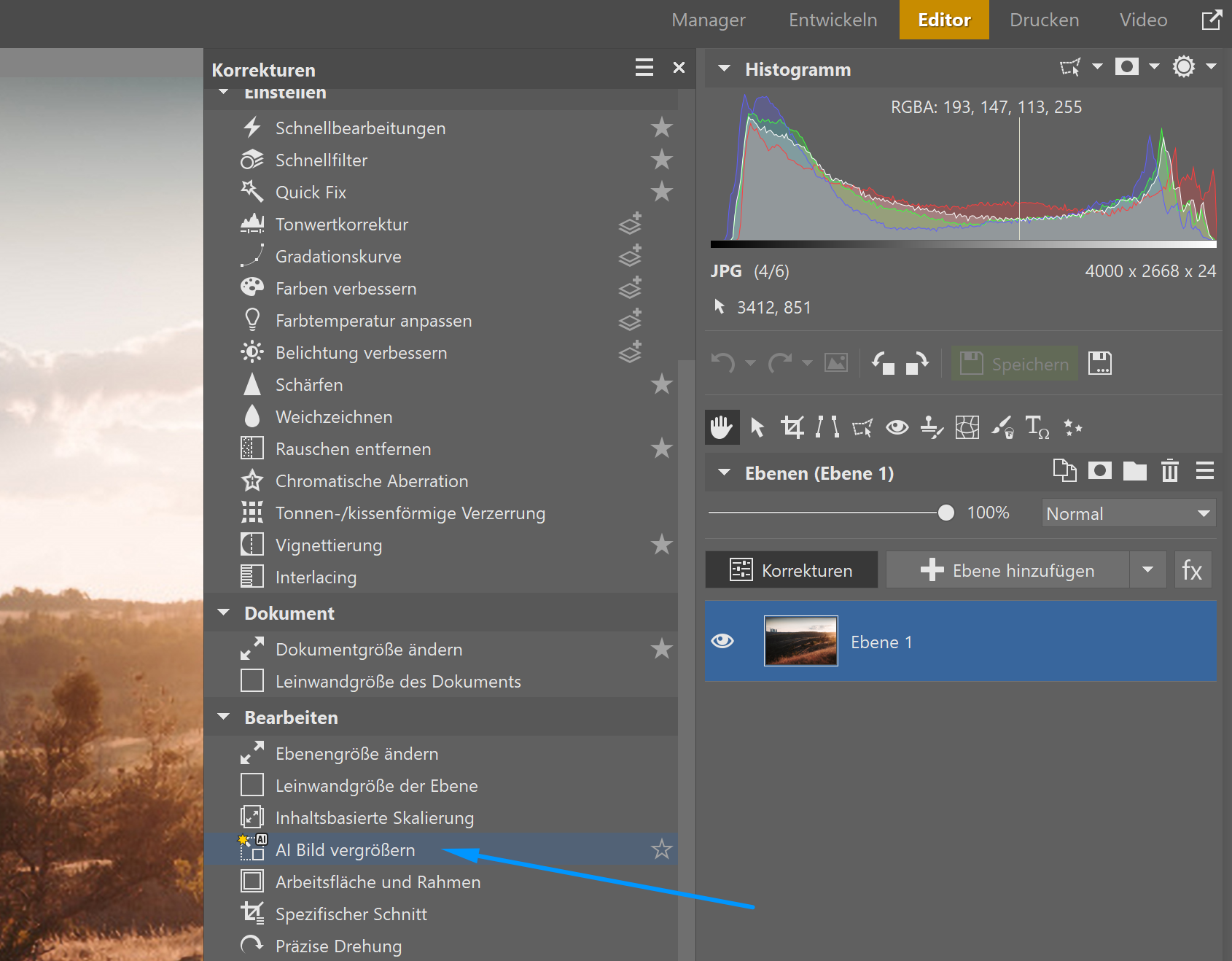Hide Ebene 1 layer visibility eye

point(722,641)
